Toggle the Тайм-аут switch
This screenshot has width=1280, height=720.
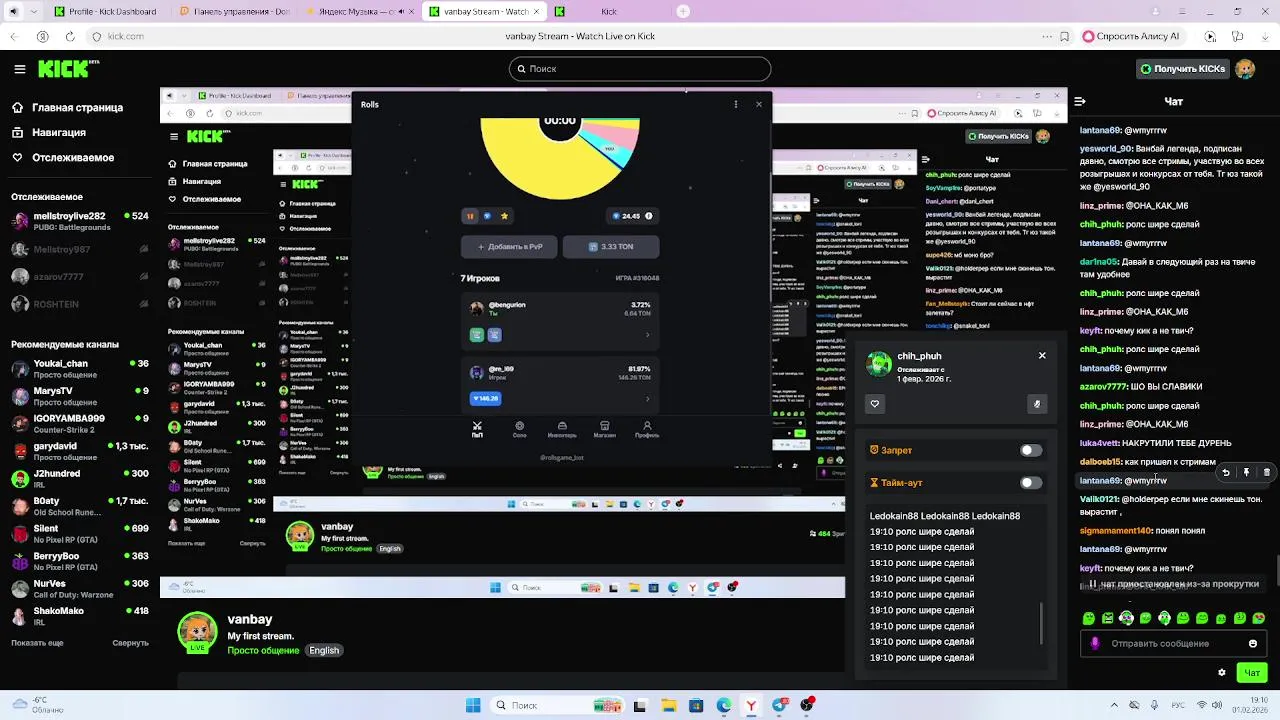pyautogui.click(x=1031, y=482)
